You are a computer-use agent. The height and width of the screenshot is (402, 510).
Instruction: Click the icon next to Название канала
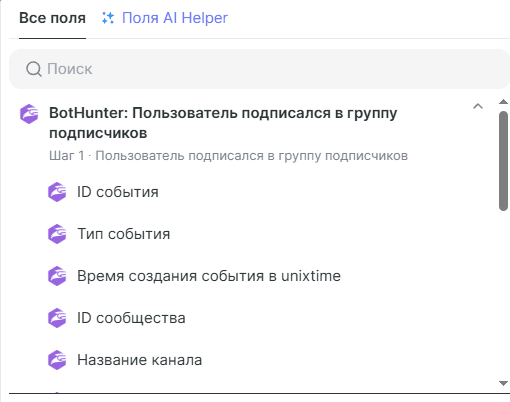pyautogui.click(x=57, y=360)
